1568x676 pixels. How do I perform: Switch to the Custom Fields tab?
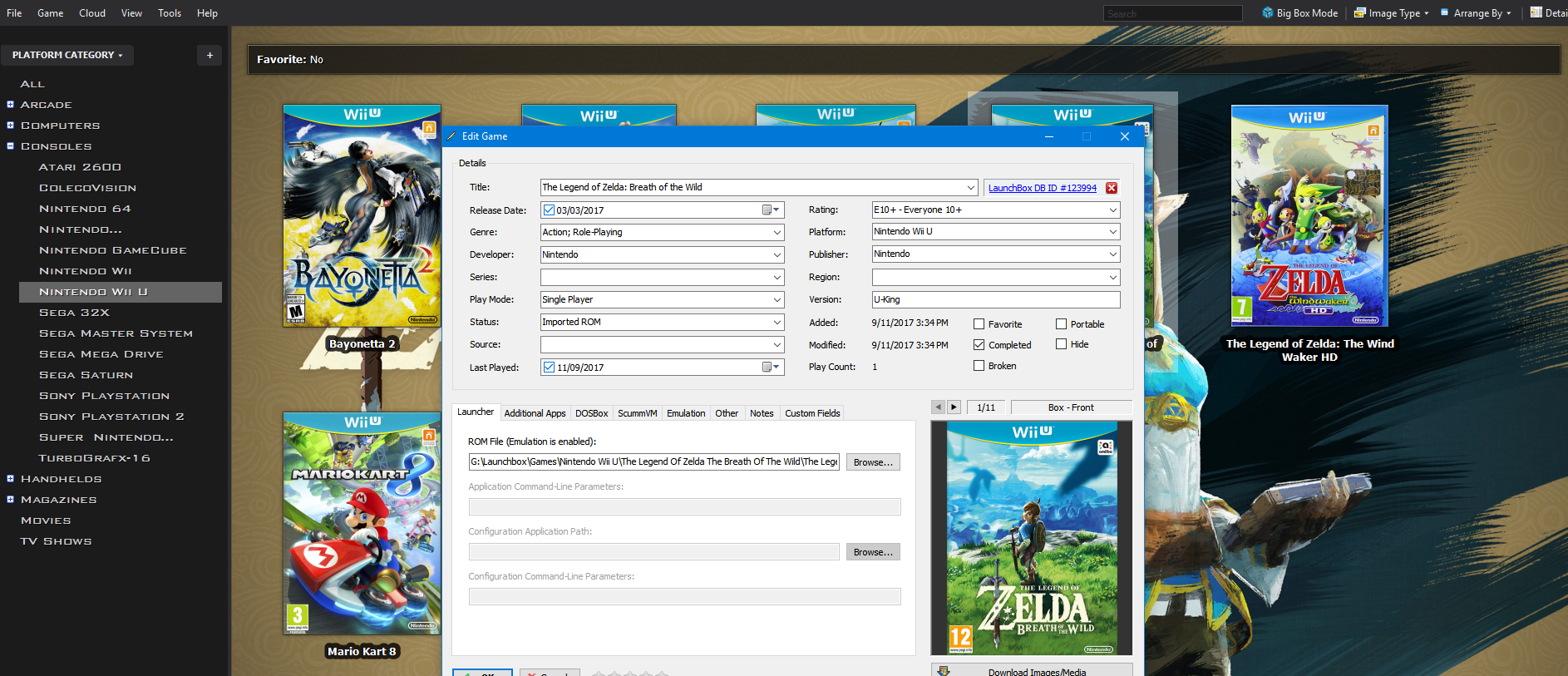click(812, 413)
